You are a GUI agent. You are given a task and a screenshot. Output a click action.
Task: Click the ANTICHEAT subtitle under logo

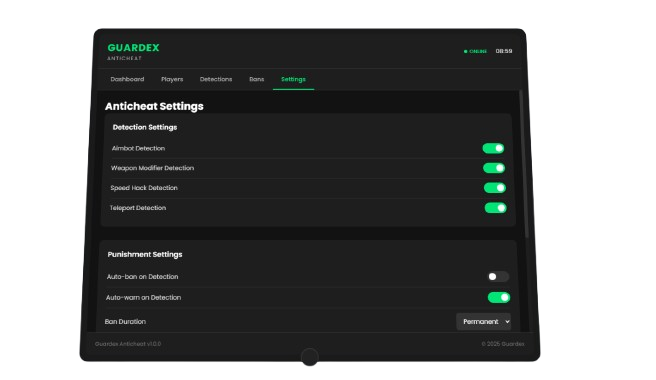click(125, 59)
